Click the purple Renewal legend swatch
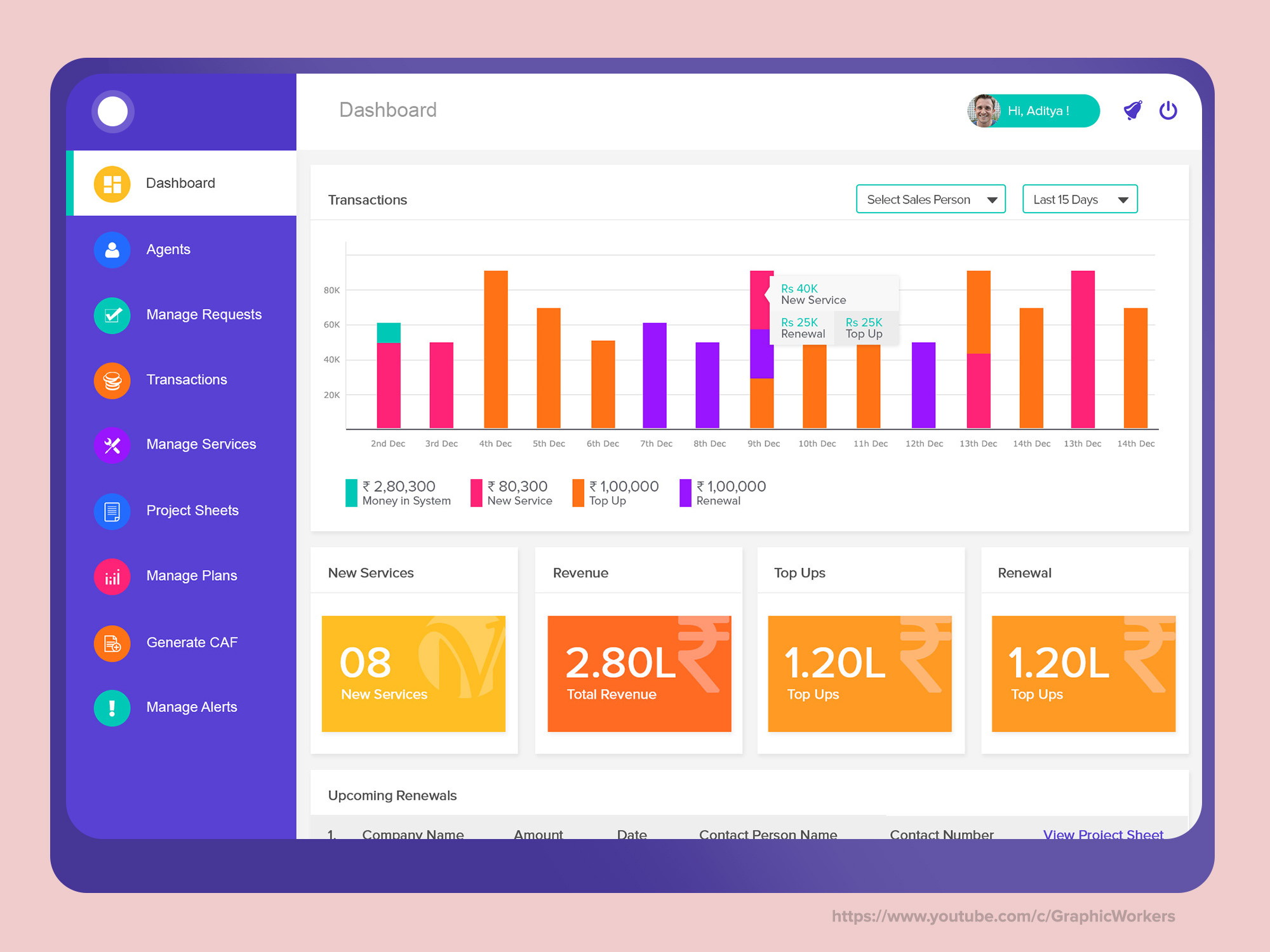1270x952 pixels. [x=685, y=493]
